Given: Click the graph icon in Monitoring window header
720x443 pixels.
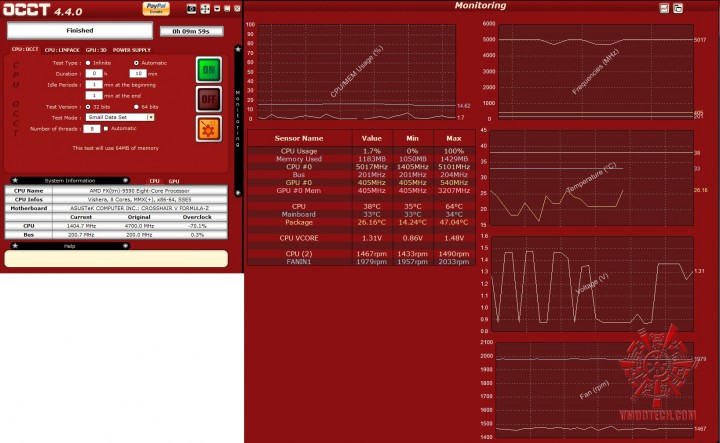Looking at the screenshot, I should pos(664,8).
